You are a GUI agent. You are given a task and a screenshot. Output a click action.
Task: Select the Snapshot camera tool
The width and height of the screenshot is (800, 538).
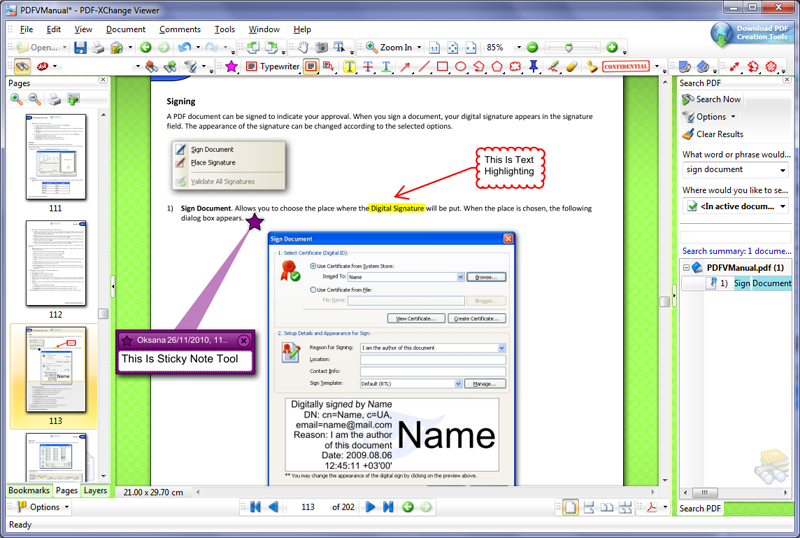point(322,47)
